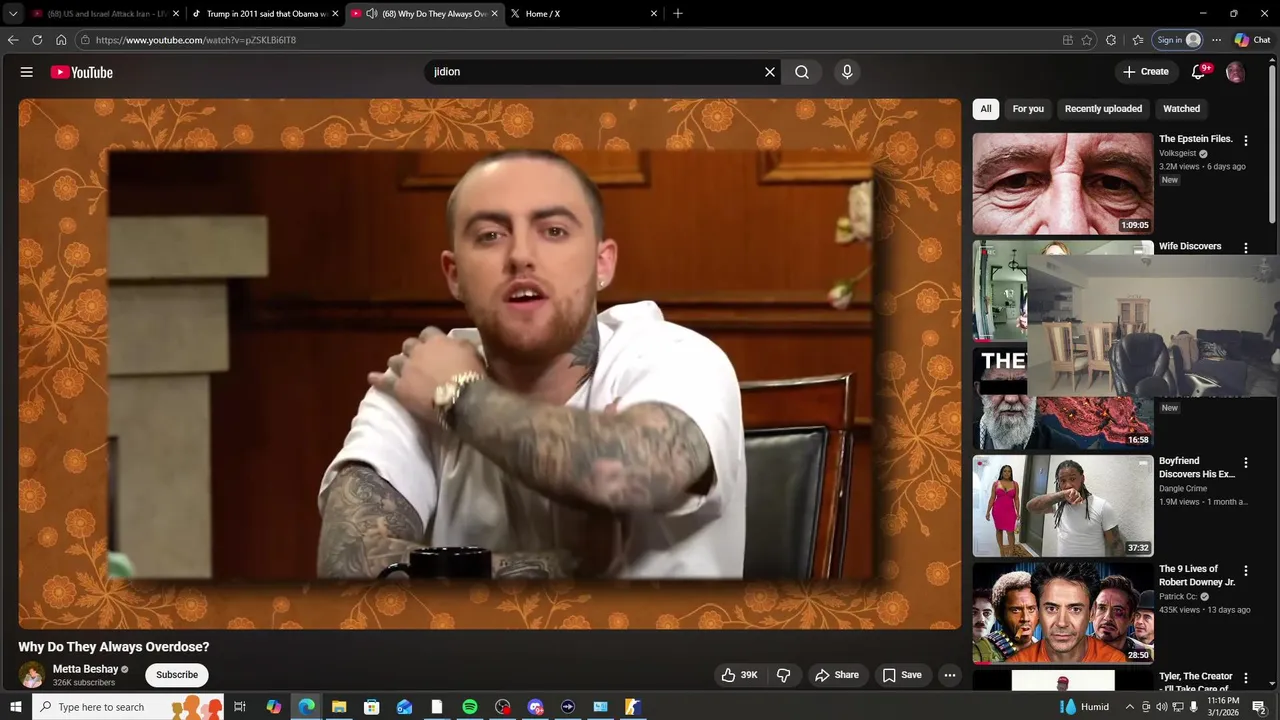
Task: Click the taskbar 'Type here to search' box
Action: [130, 707]
